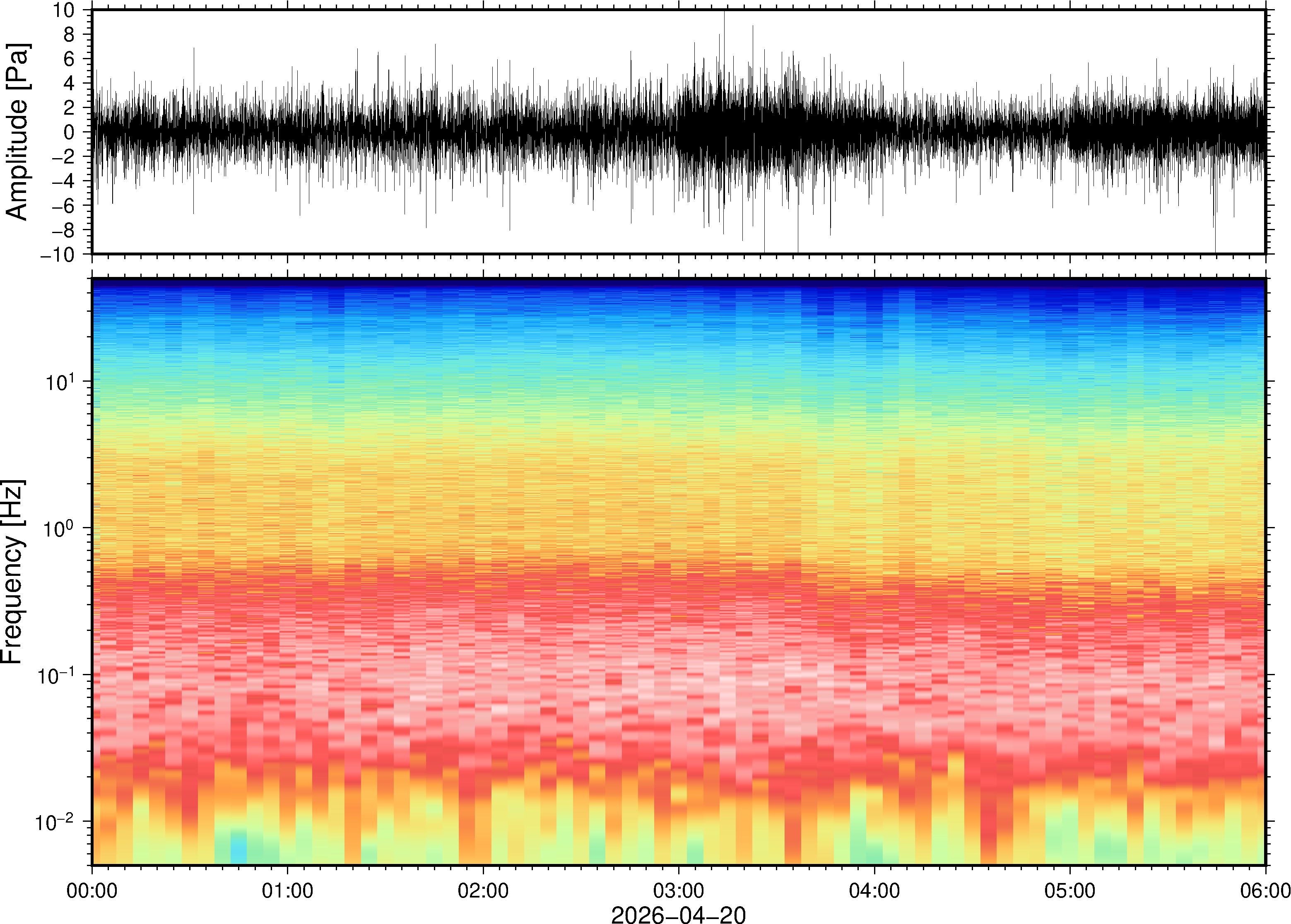This screenshot has height=924, width=1291.
Task: Click the 10⁰ frequency tick label
Action: tap(60, 529)
